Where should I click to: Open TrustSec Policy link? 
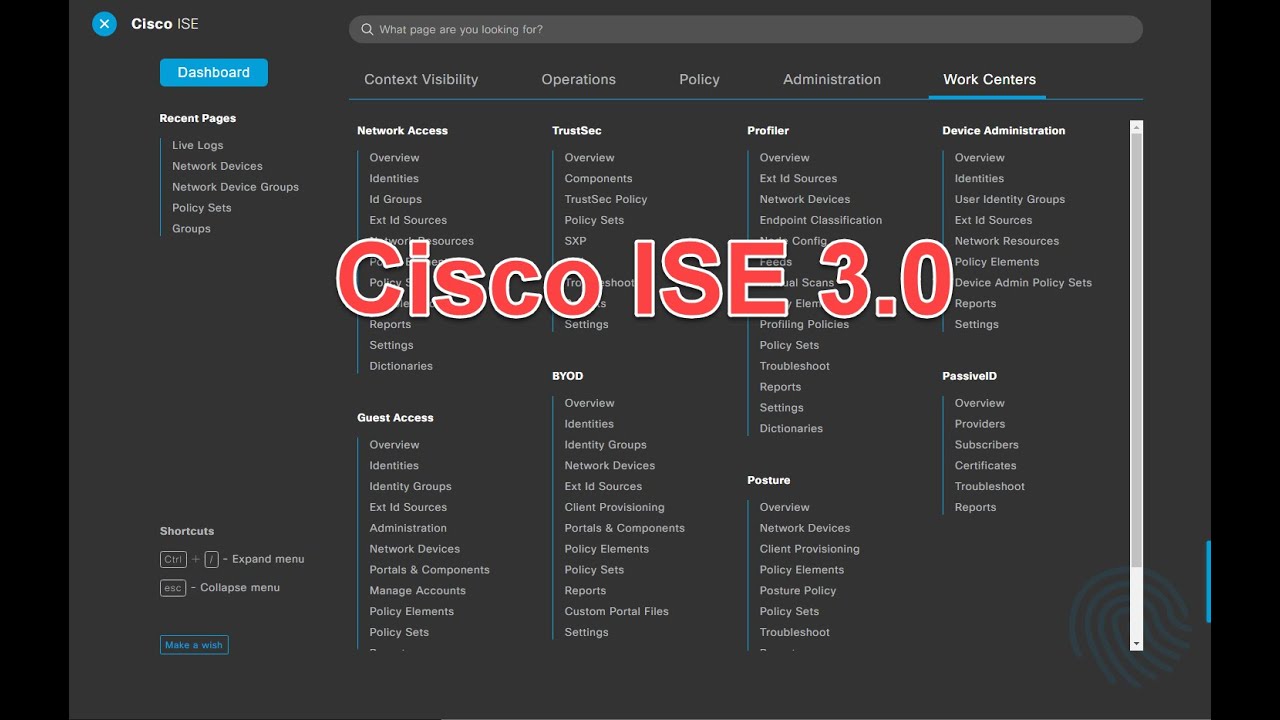tap(605, 199)
